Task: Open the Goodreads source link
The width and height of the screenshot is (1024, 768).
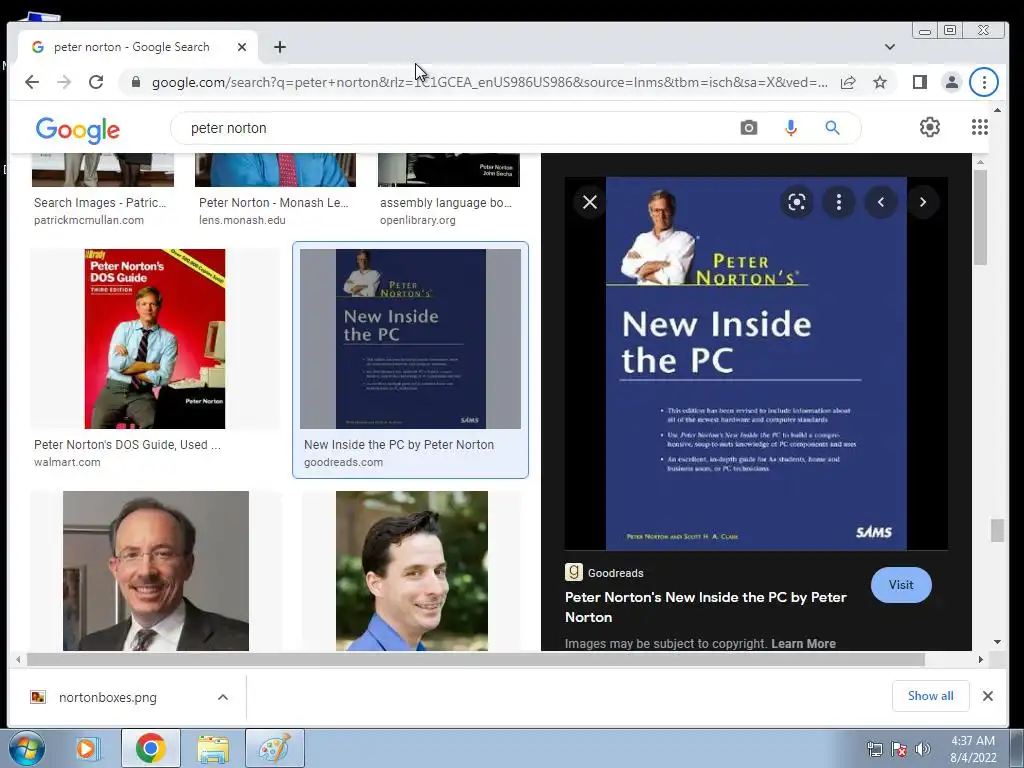Action: pyautogui.click(x=604, y=573)
